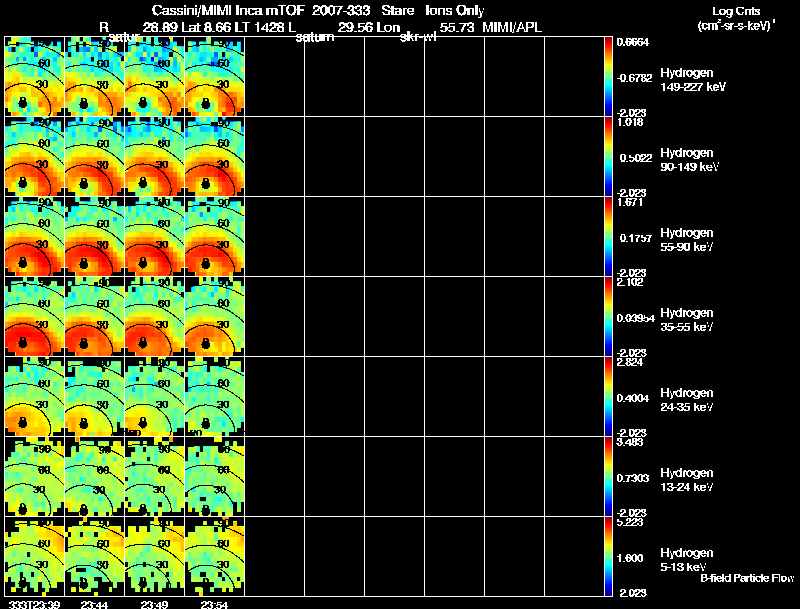
Task: Open the 90-149 keV image at 23:44
Action: (x=95, y=157)
